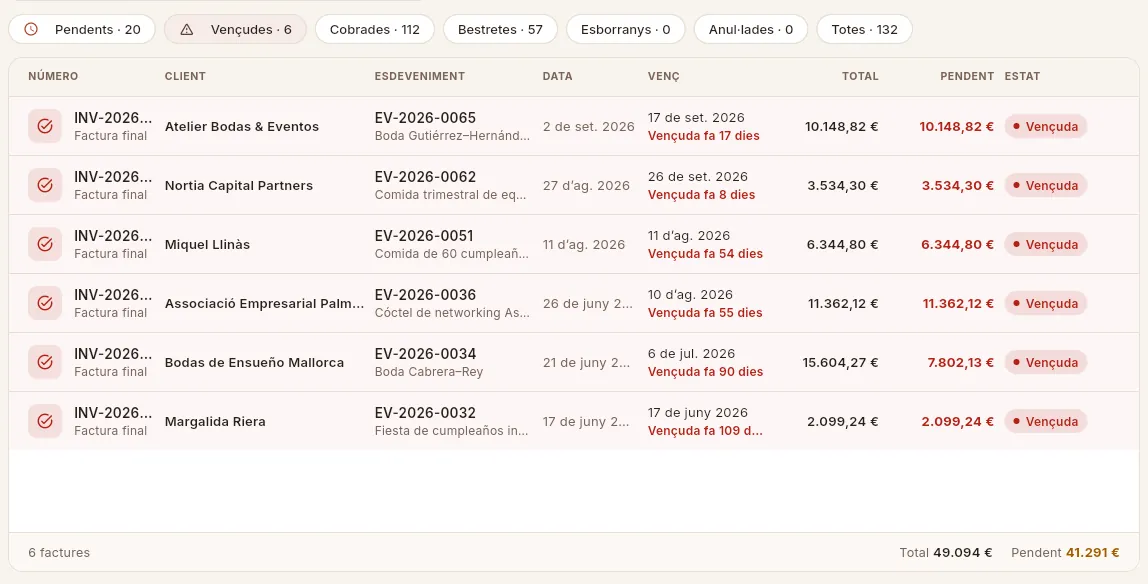Screen dimensions: 1148x584
Task: Open event EV-2026-0062
Action: tap(425, 177)
